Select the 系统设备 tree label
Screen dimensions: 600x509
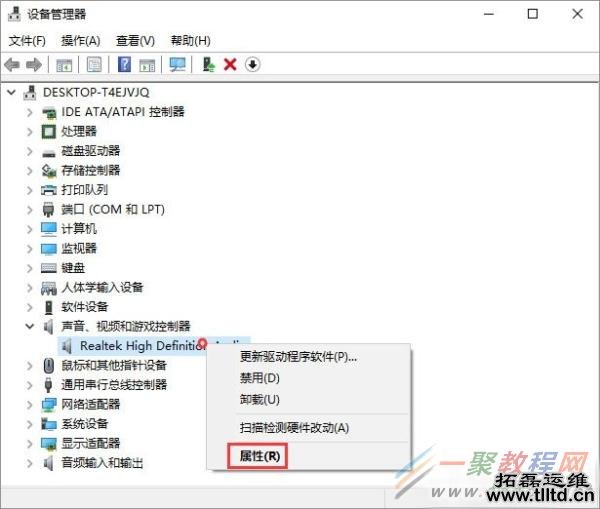85,424
